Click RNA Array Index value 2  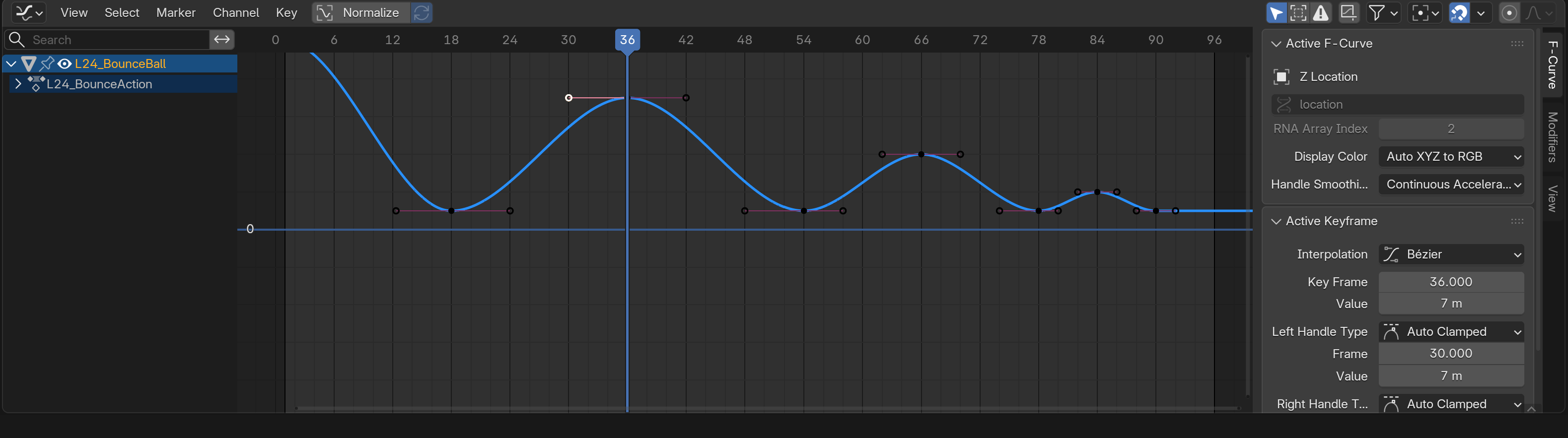coord(1451,129)
